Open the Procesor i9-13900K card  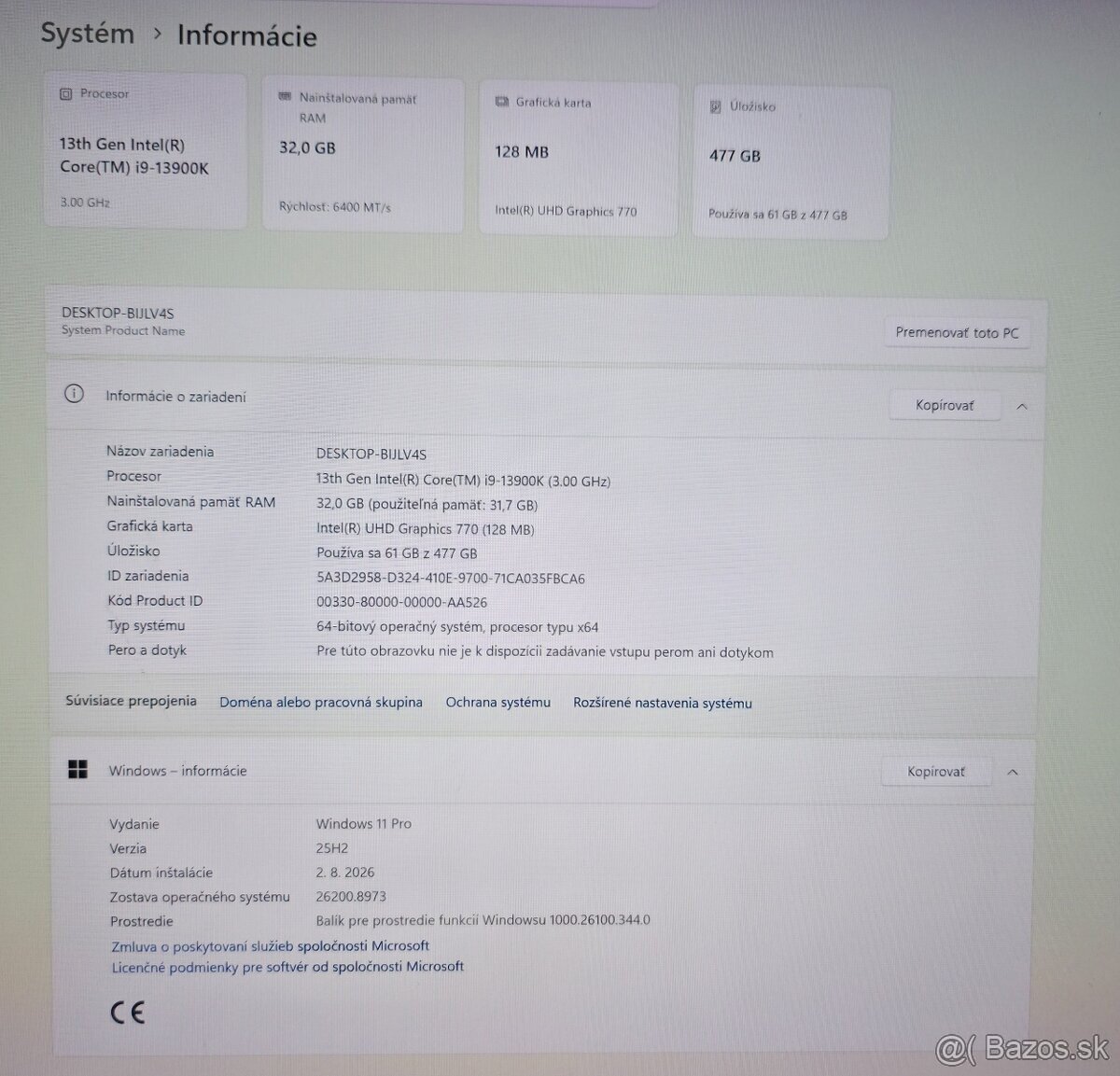pos(146,151)
